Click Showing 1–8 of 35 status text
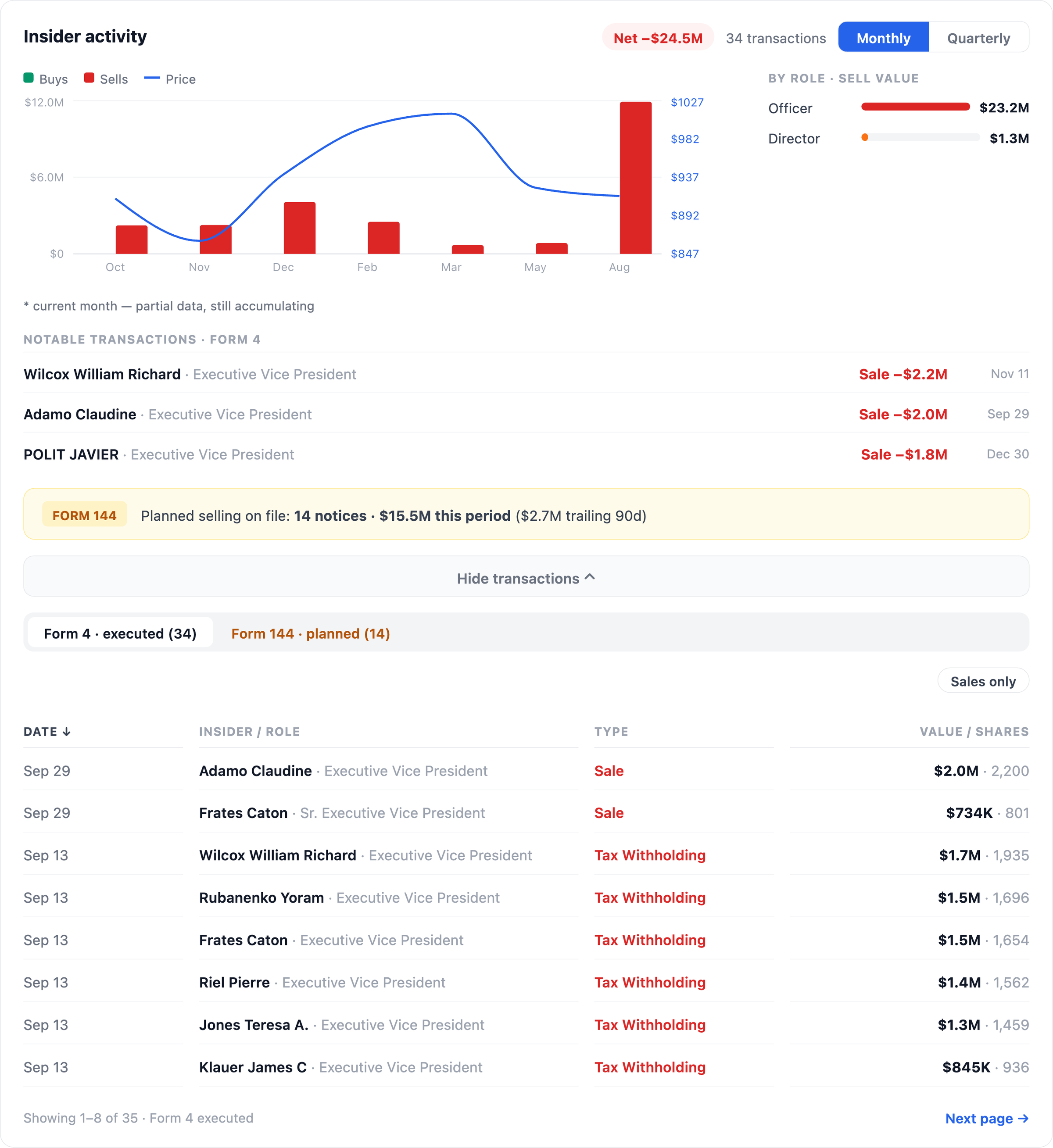 coord(138,1118)
